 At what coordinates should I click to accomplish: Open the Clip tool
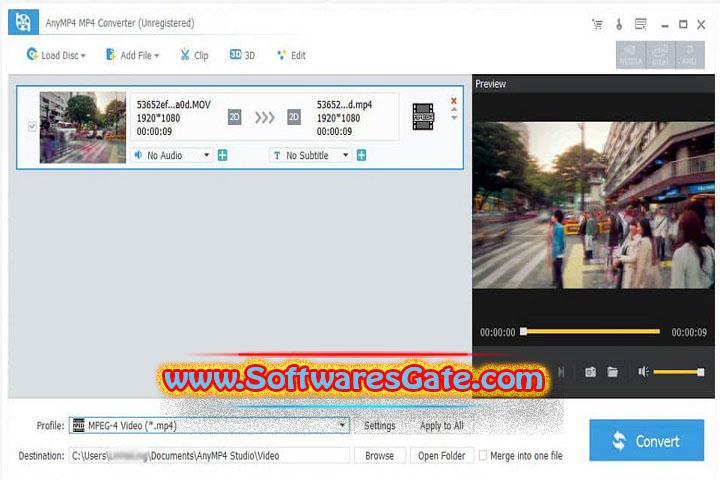pos(194,55)
